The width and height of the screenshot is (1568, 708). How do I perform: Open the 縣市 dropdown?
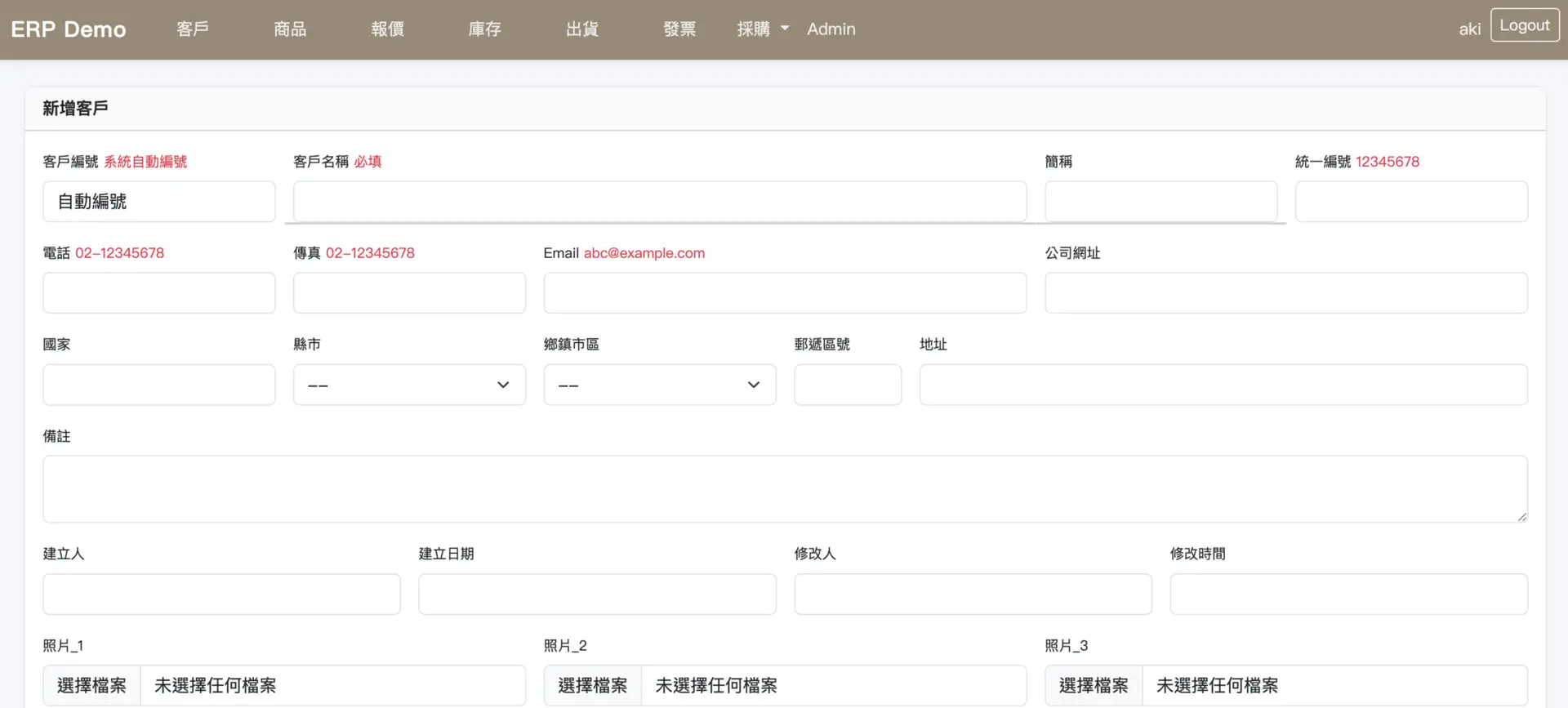(409, 385)
